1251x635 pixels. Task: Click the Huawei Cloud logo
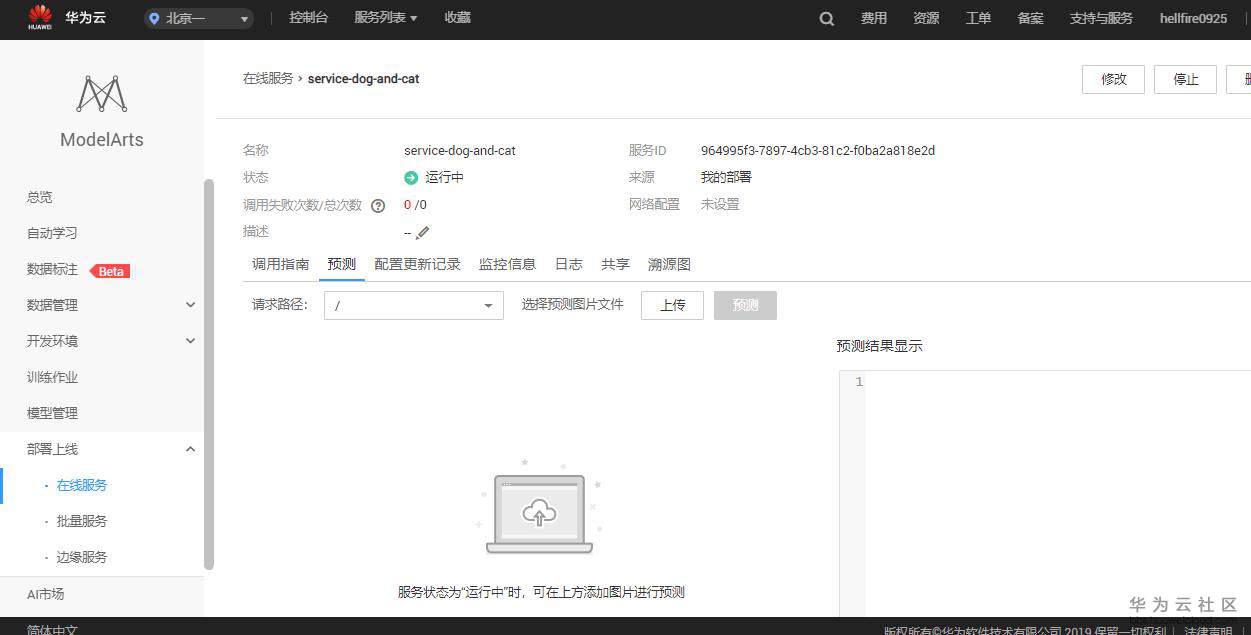41,18
